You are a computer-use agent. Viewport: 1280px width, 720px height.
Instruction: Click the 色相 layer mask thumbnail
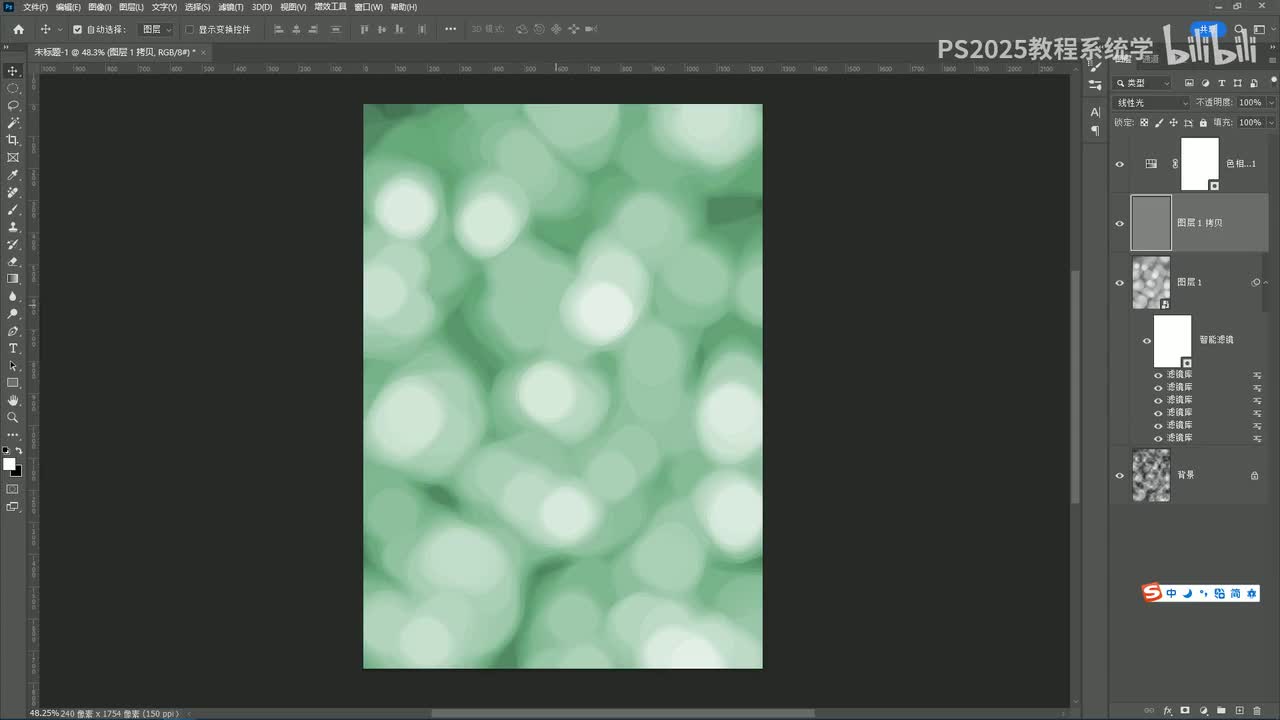click(1200, 164)
